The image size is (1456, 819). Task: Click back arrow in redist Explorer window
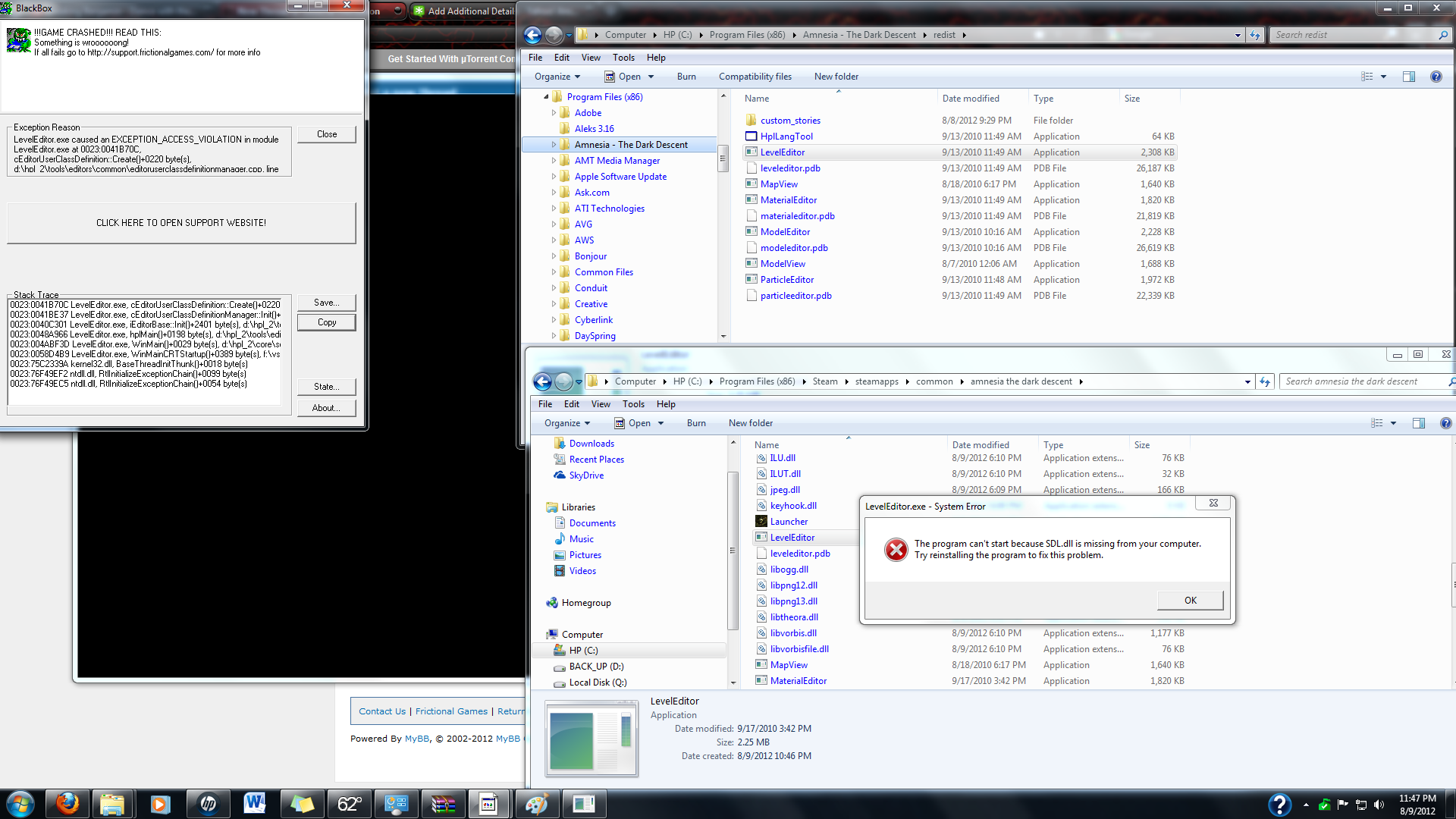click(x=532, y=35)
